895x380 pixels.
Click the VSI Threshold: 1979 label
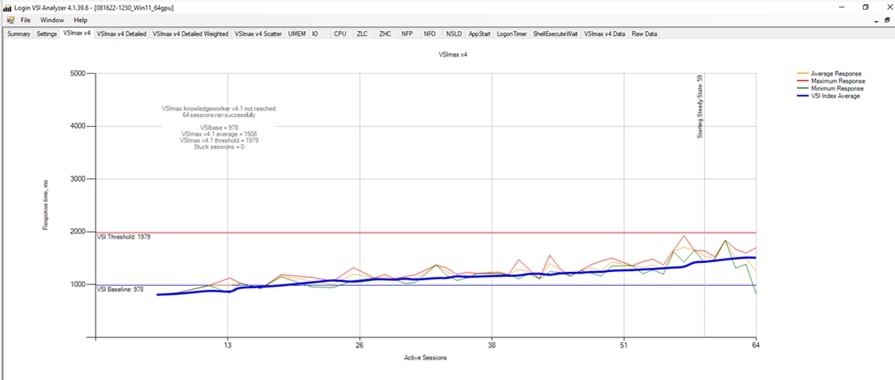tap(123, 237)
